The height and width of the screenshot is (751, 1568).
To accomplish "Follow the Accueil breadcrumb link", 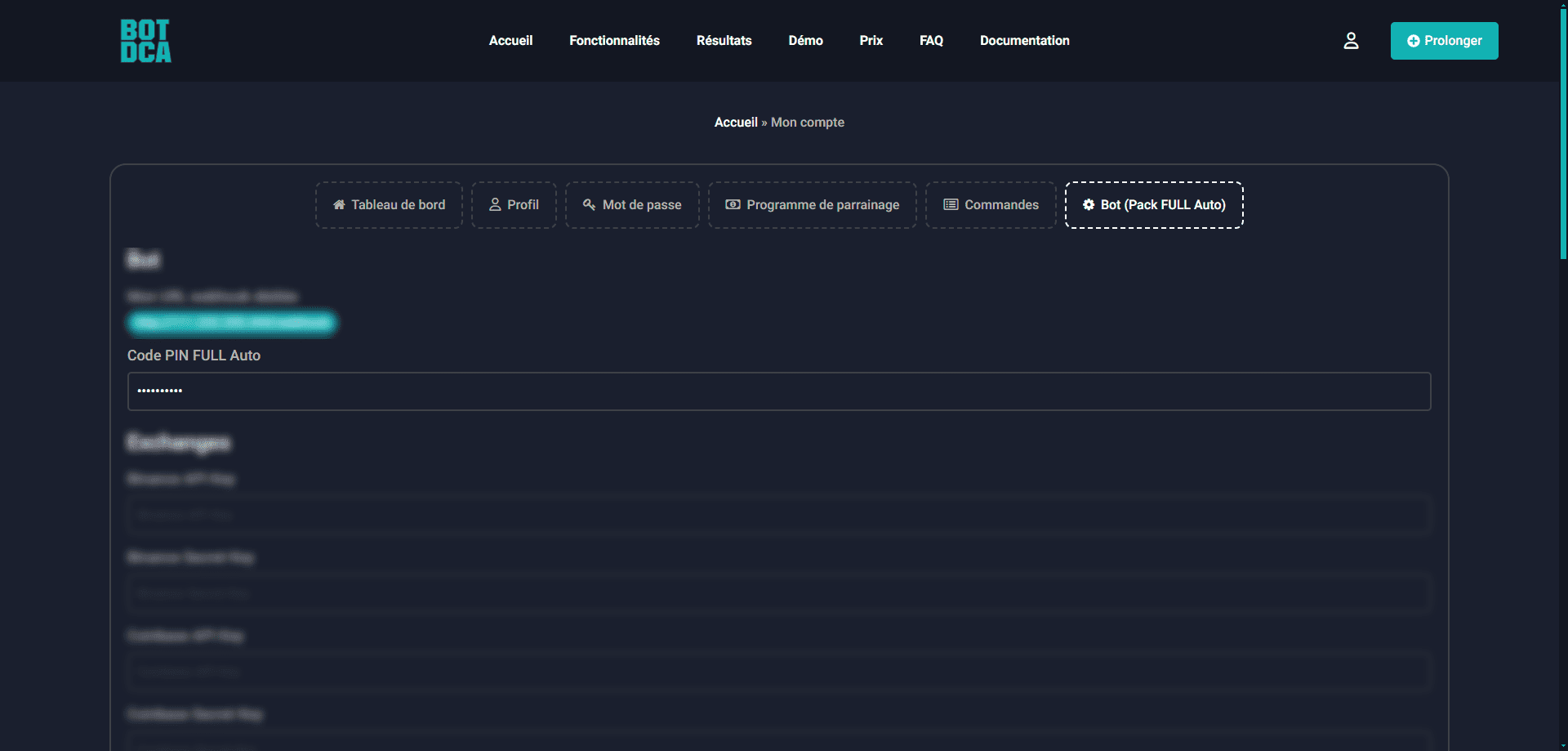I will pos(736,123).
